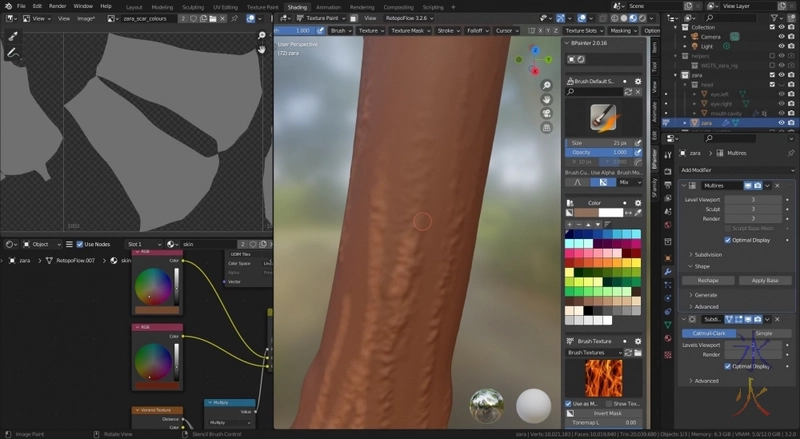The image size is (800, 439).
Task: Uncheck Optimal Display in the Multires modifier
Action: click(728, 240)
